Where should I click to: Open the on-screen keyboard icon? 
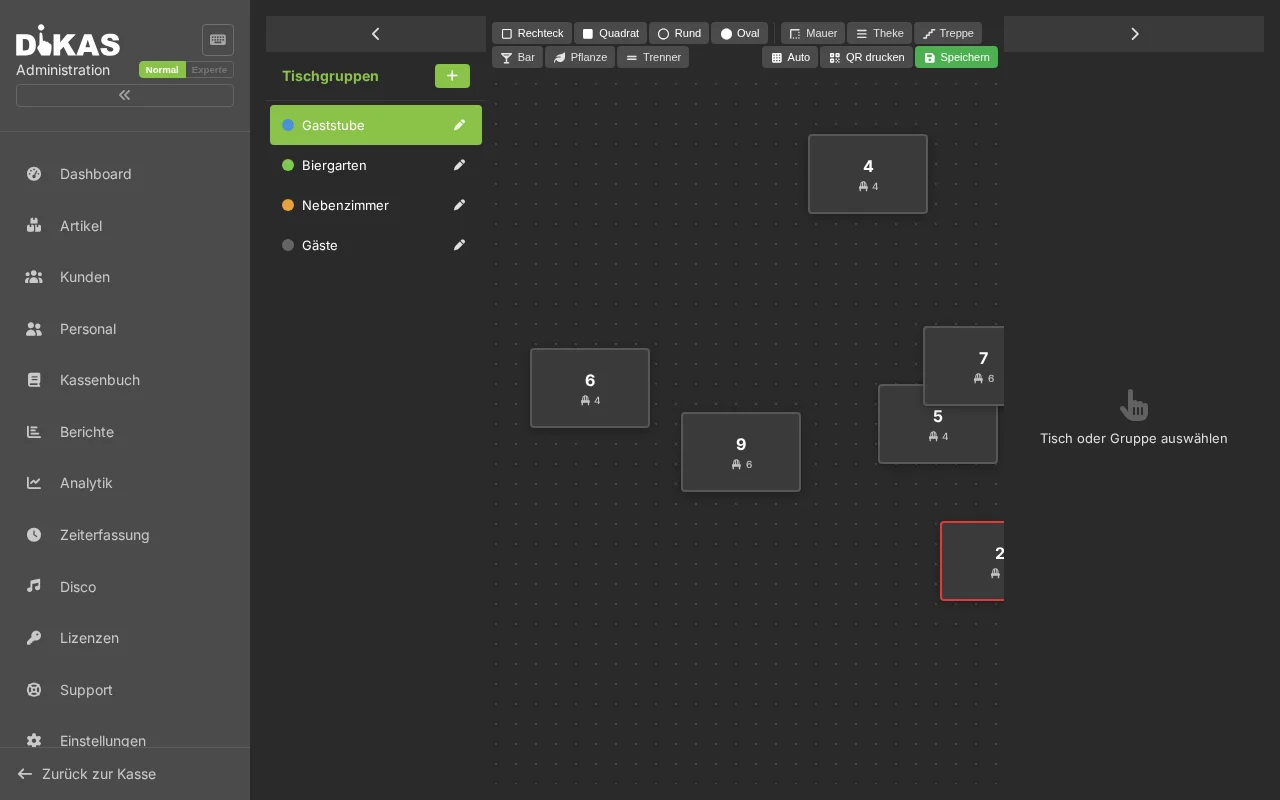pos(218,40)
